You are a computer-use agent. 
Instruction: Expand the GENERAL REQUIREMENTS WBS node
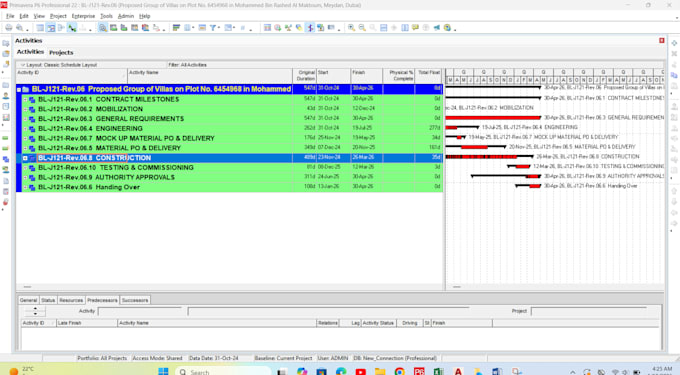pos(25,119)
